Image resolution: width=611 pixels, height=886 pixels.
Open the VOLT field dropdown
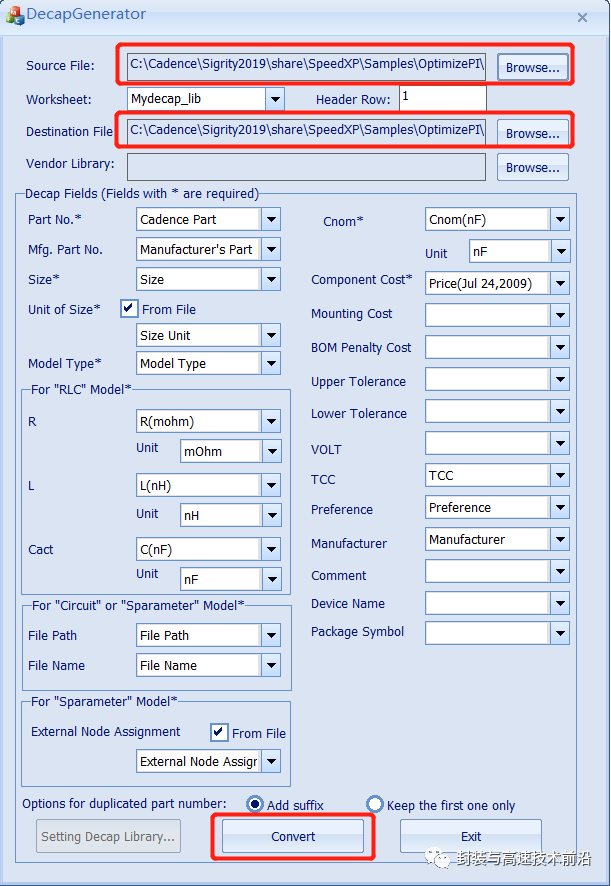[560, 443]
